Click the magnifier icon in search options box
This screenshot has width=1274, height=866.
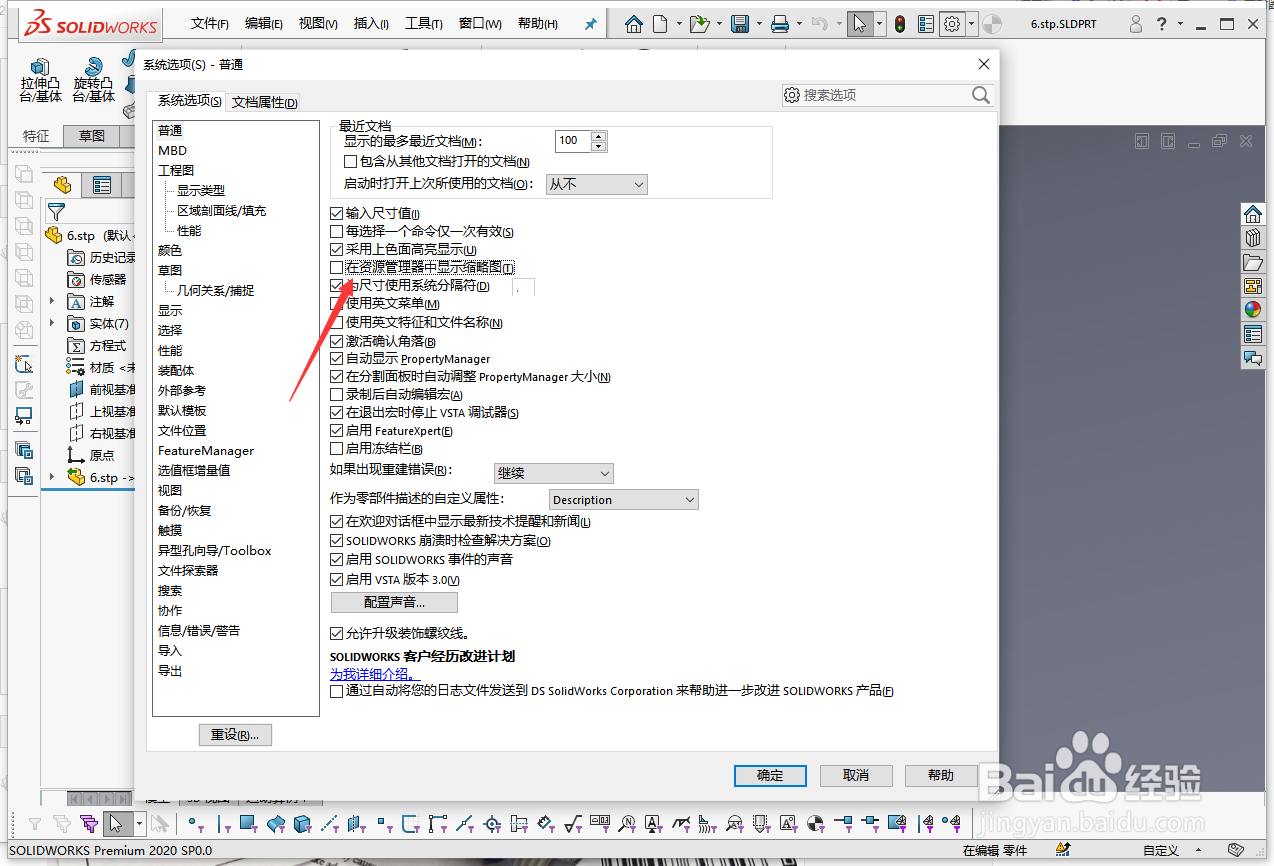click(x=980, y=95)
